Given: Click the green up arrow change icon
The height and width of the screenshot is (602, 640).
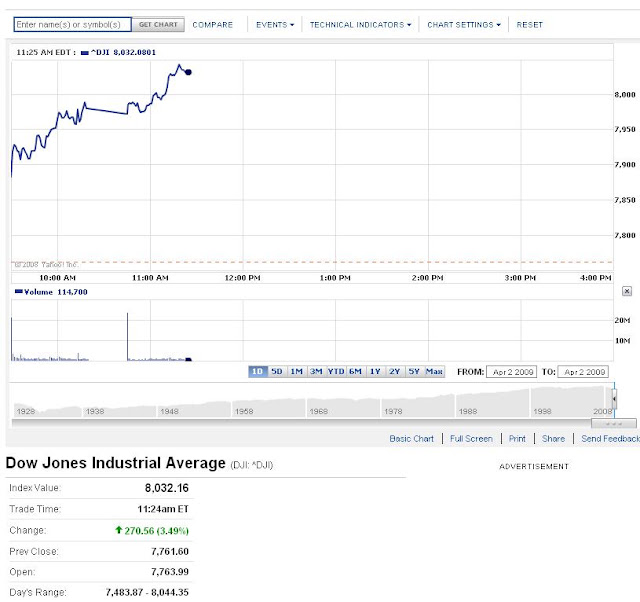Looking at the screenshot, I should 118,530.
